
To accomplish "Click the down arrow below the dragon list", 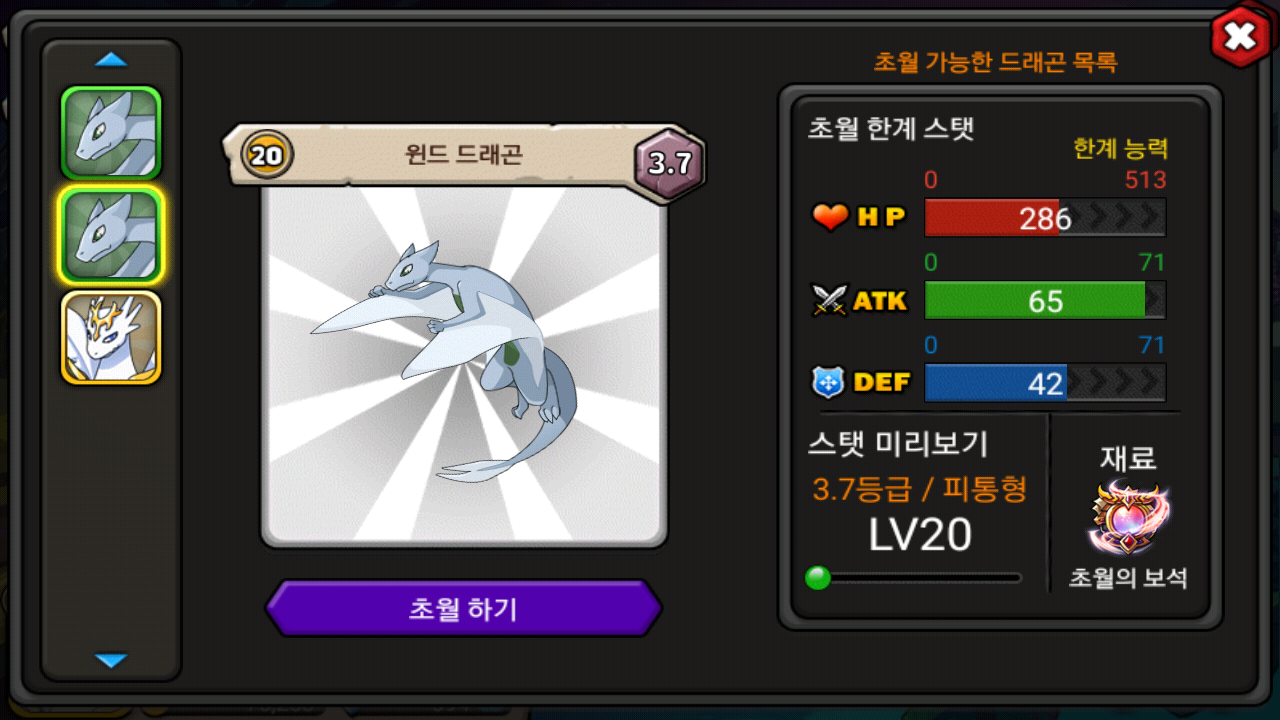I will [111, 660].
